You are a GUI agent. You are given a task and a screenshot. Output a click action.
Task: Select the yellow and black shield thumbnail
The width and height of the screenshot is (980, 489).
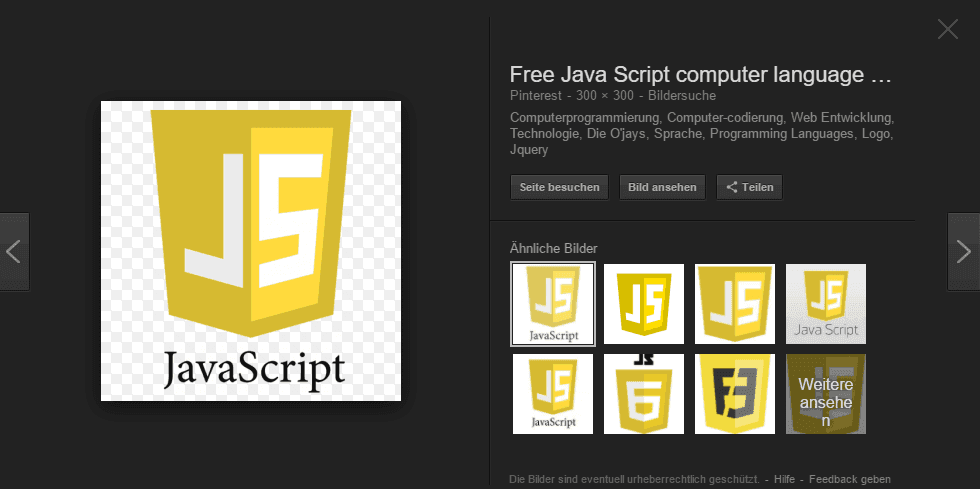coord(735,394)
